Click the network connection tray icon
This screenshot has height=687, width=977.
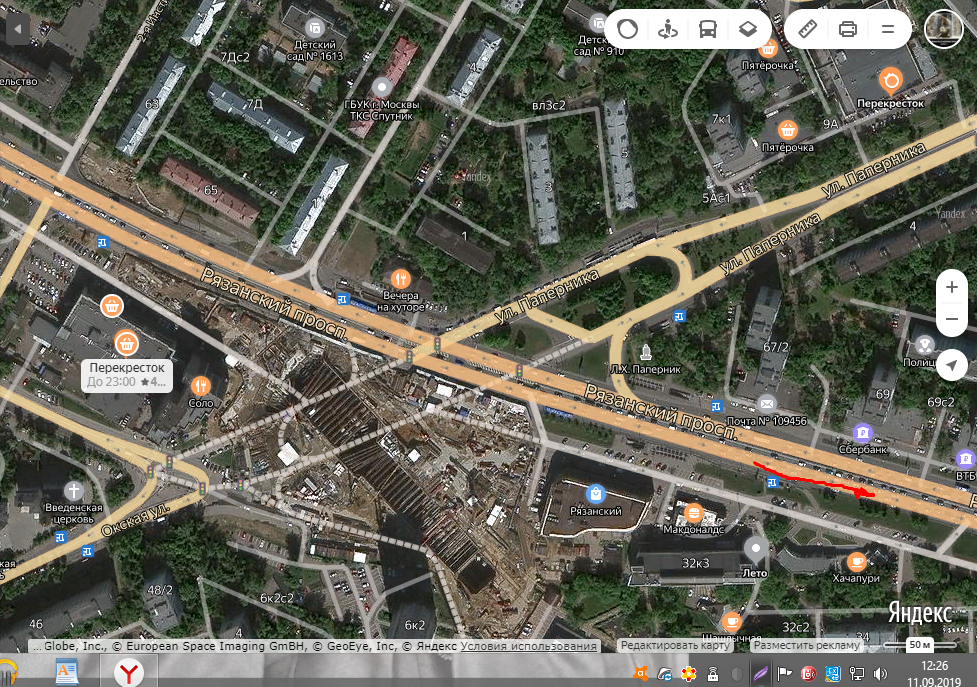[x=857, y=673]
